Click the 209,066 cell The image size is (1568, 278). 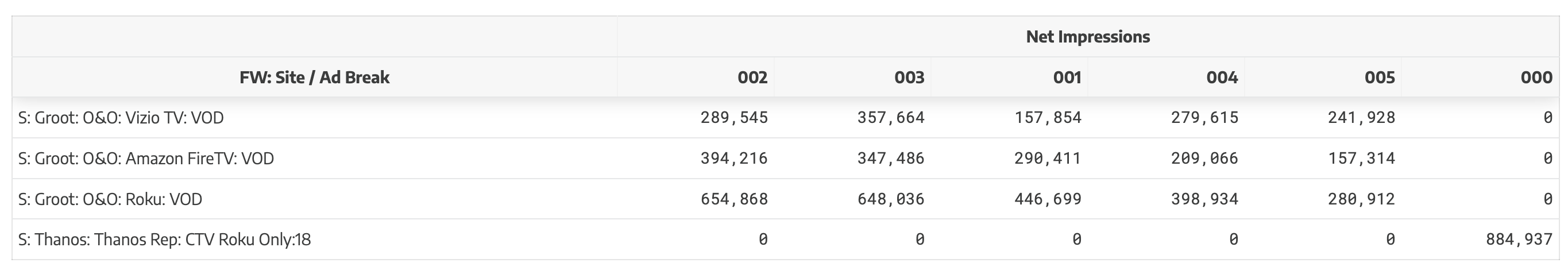1204,158
